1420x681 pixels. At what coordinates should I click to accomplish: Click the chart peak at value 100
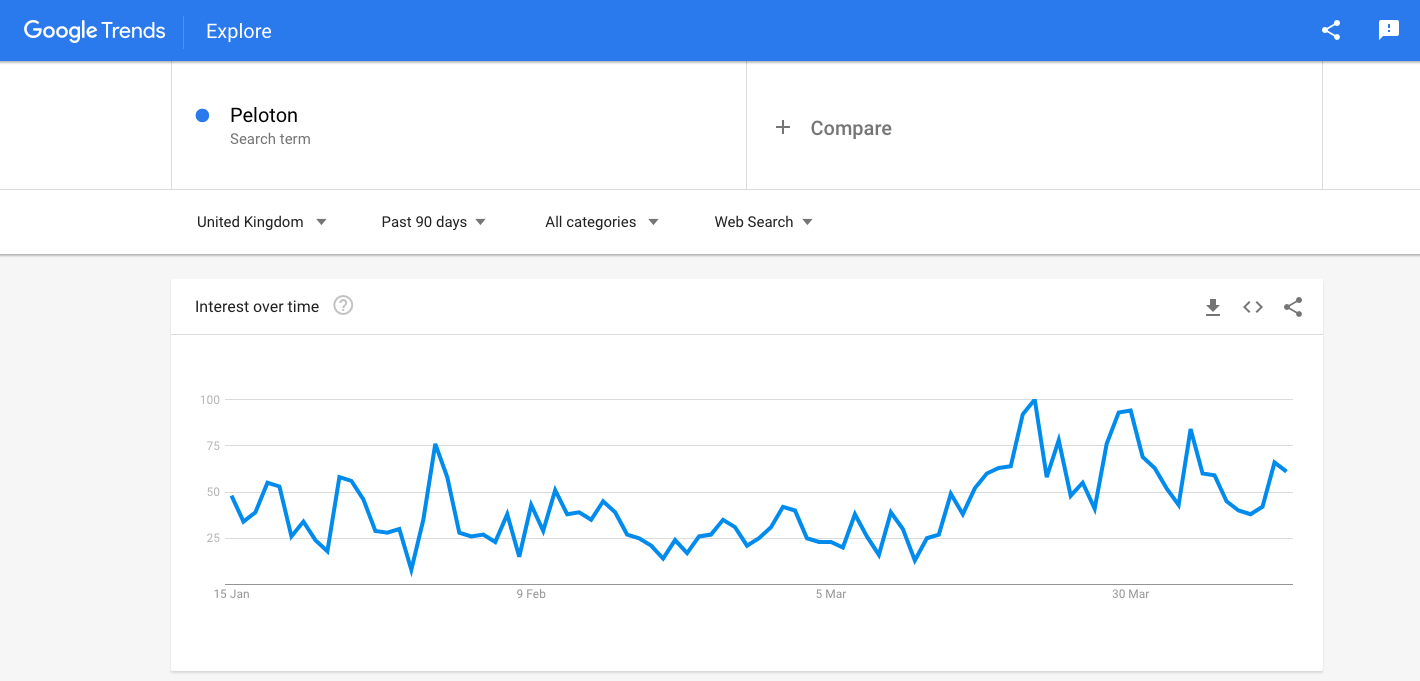[1034, 400]
